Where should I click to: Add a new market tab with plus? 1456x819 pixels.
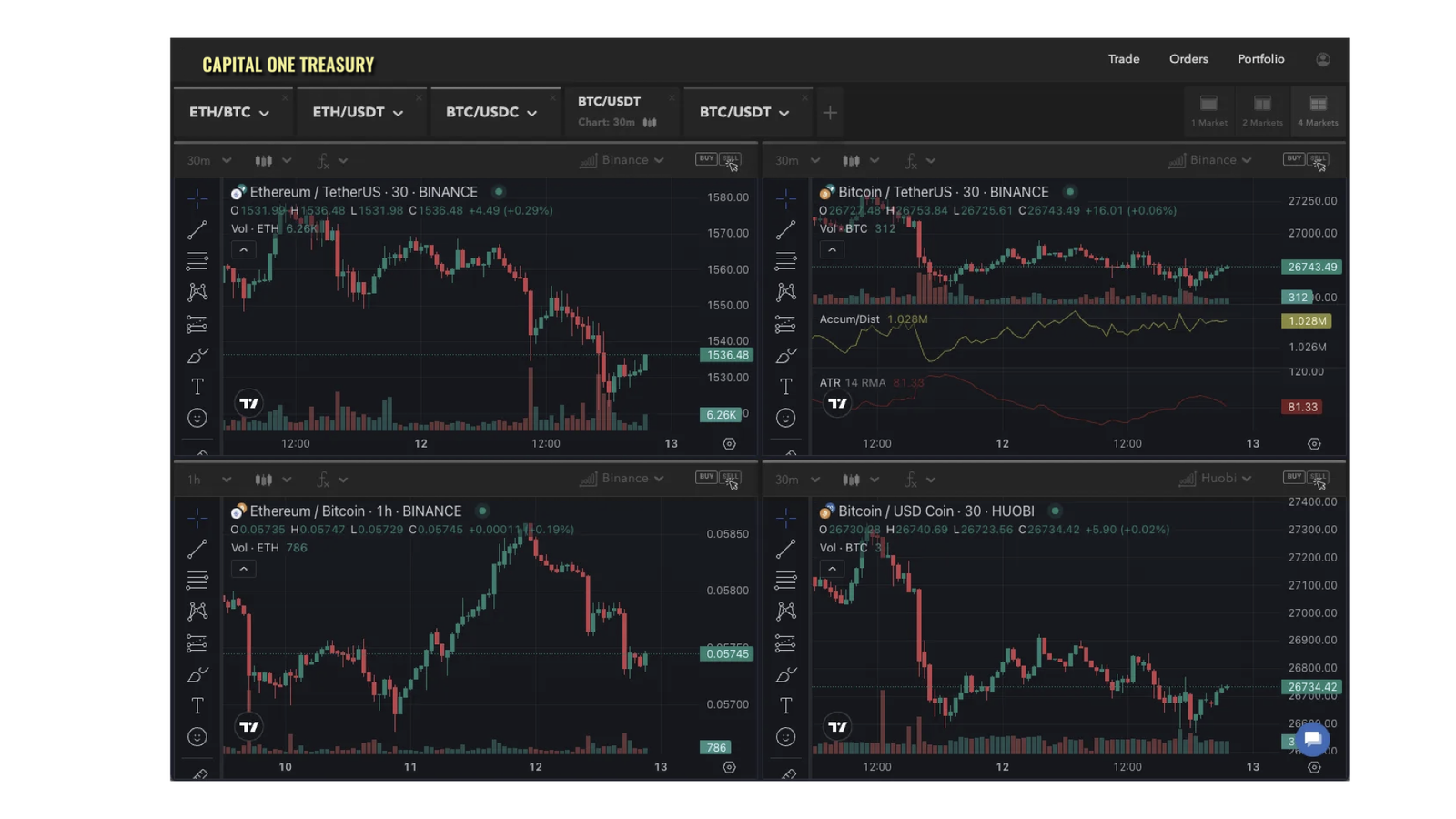click(830, 113)
